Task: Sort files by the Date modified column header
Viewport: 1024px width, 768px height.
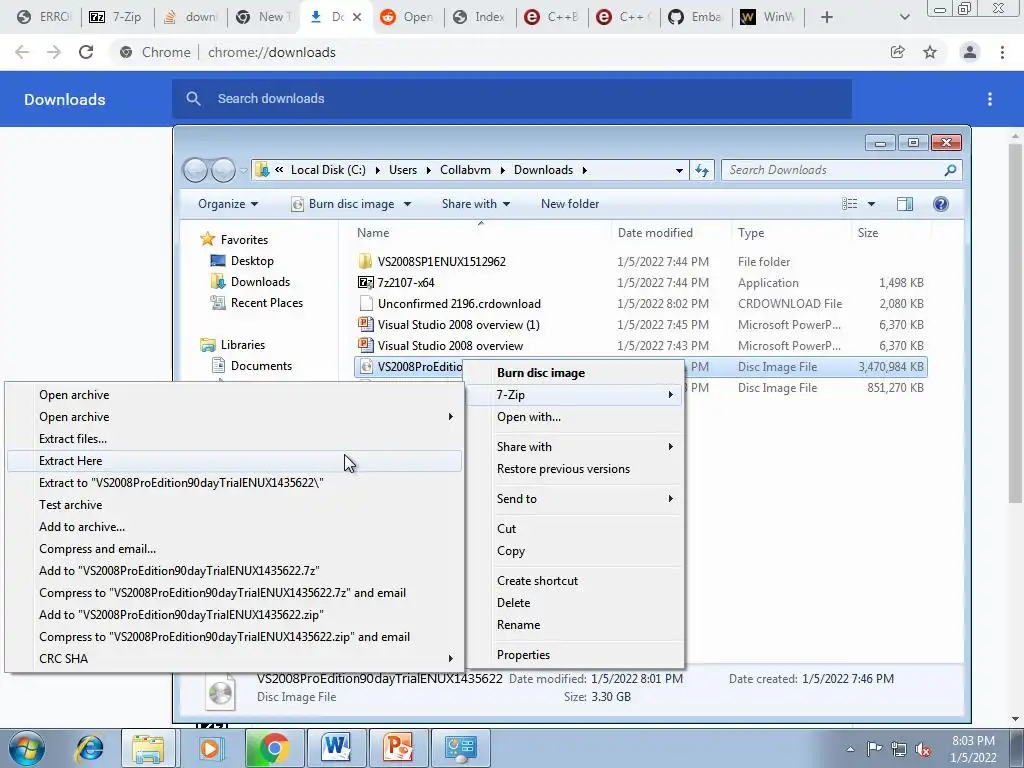Action: pyautogui.click(x=671, y=233)
